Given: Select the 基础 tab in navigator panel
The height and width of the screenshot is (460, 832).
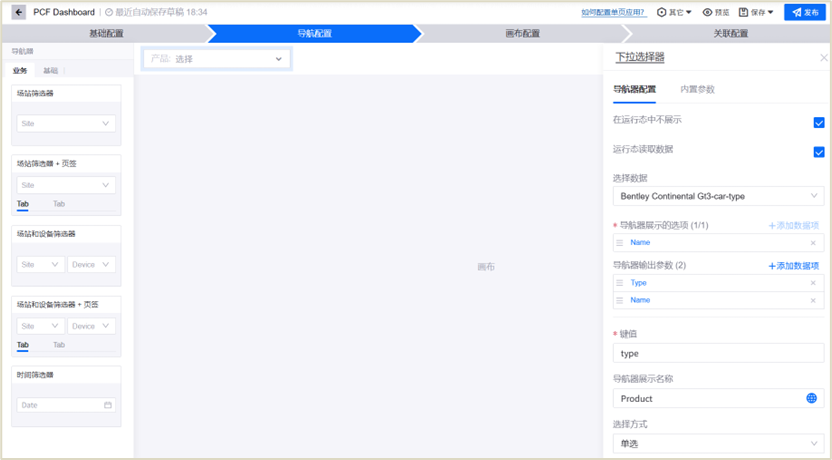Looking at the screenshot, I should (50, 71).
